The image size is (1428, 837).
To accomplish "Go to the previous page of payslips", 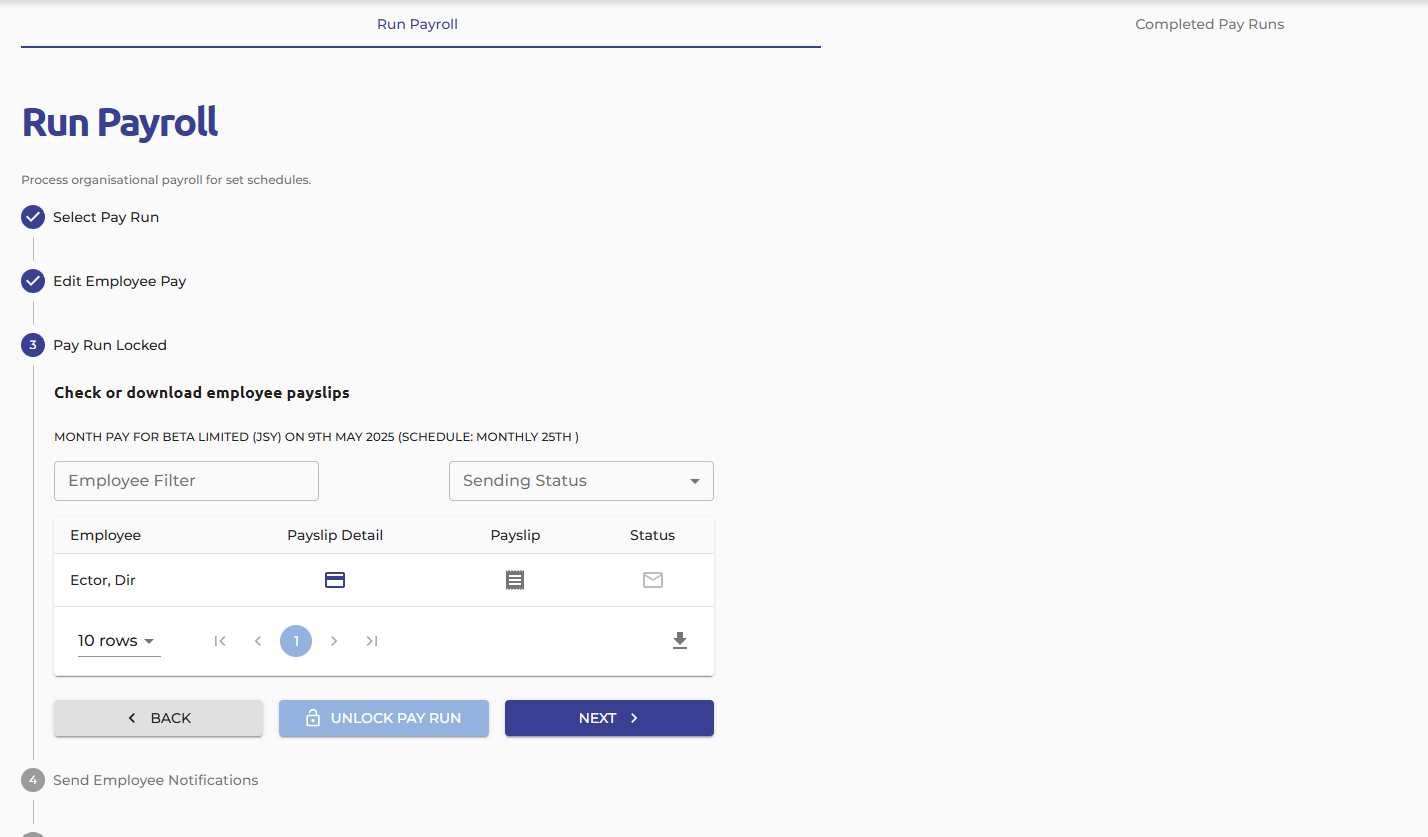I will tap(258, 641).
